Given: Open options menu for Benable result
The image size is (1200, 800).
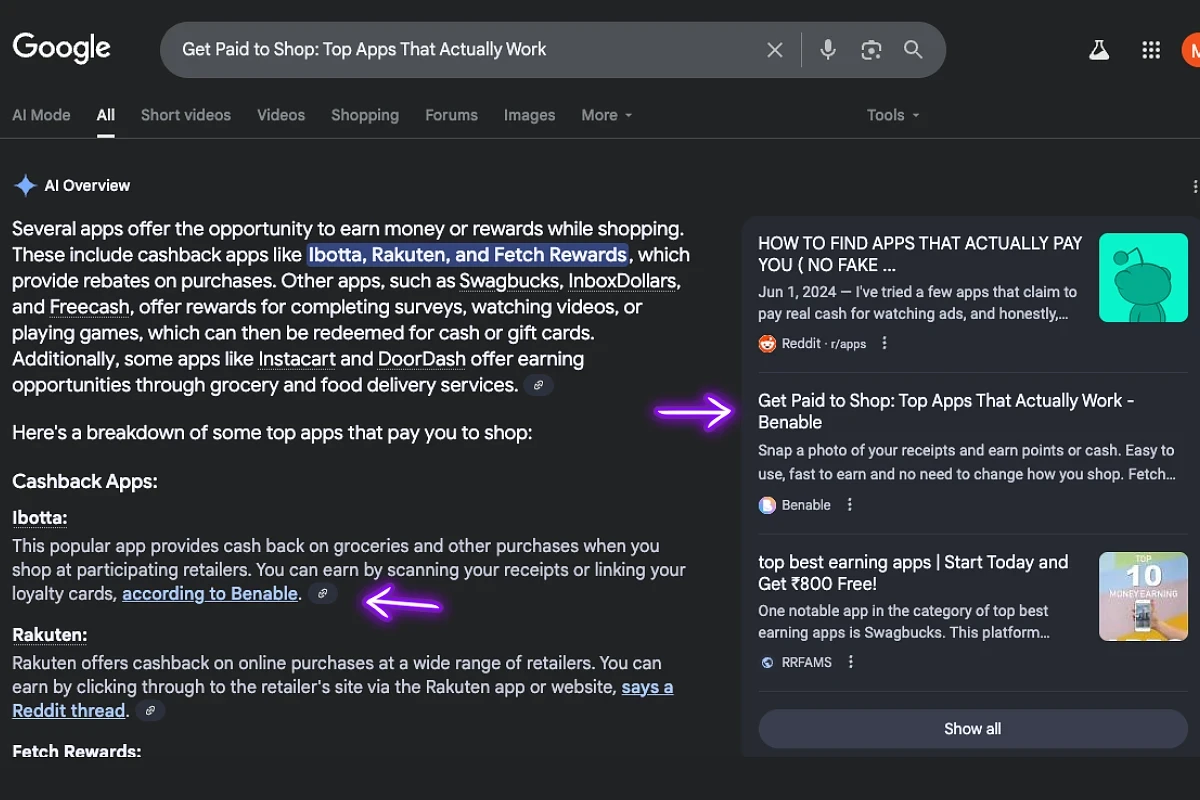Looking at the screenshot, I should 850,505.
